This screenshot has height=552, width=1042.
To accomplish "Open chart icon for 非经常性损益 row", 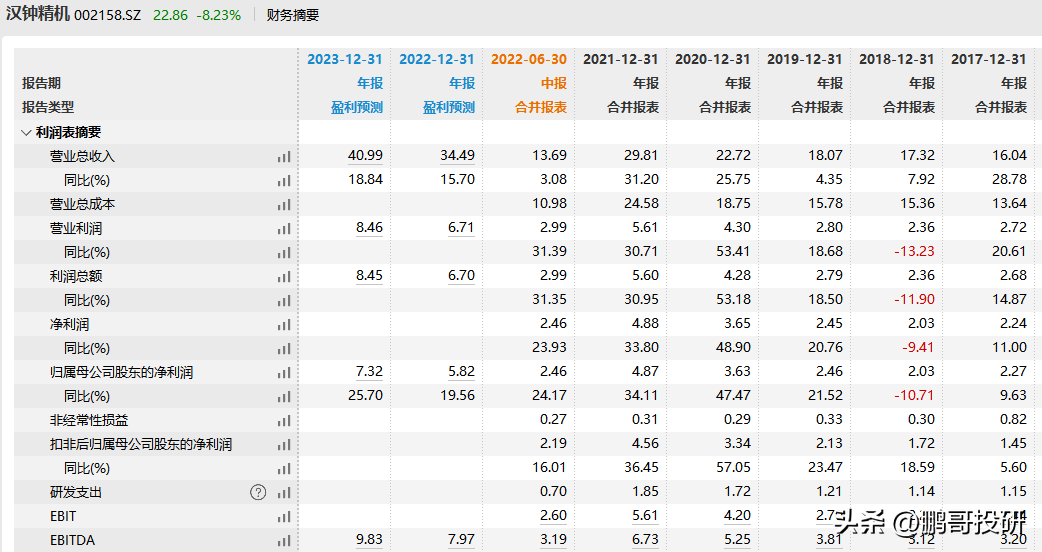I will [x=284, y=420].
